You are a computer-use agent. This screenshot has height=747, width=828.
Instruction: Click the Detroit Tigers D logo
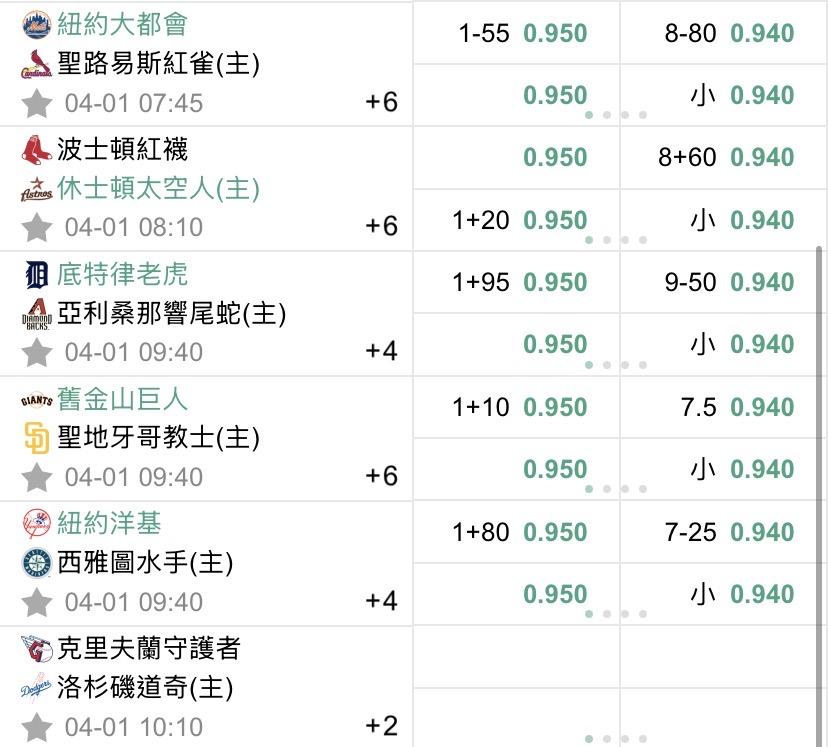36,274
